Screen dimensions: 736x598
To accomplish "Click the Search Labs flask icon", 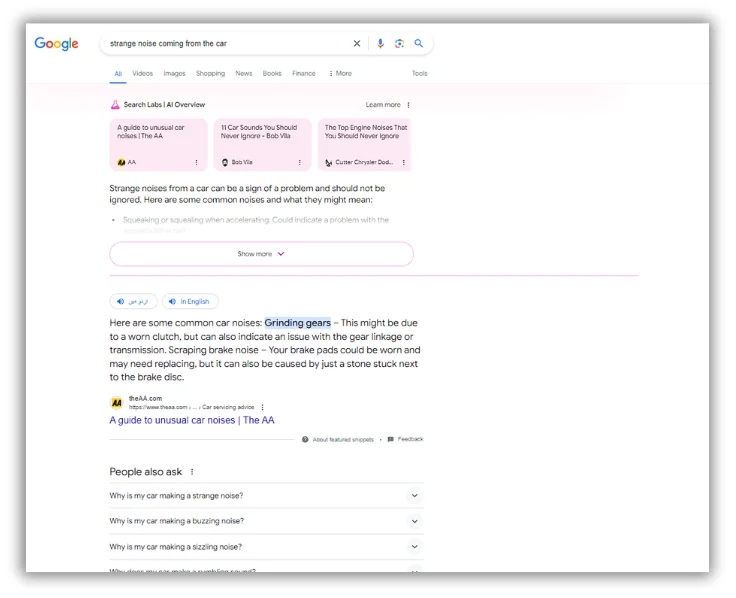I will point(115,105).
